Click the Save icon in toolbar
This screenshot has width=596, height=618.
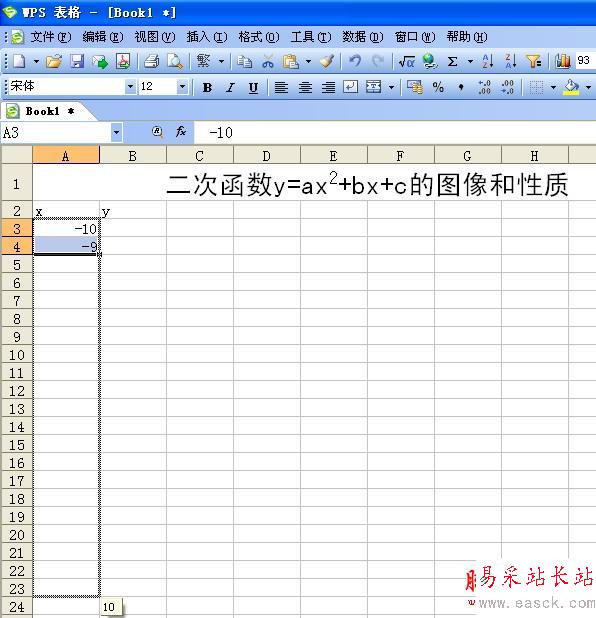pyautogui.click(x=77, y=61)
